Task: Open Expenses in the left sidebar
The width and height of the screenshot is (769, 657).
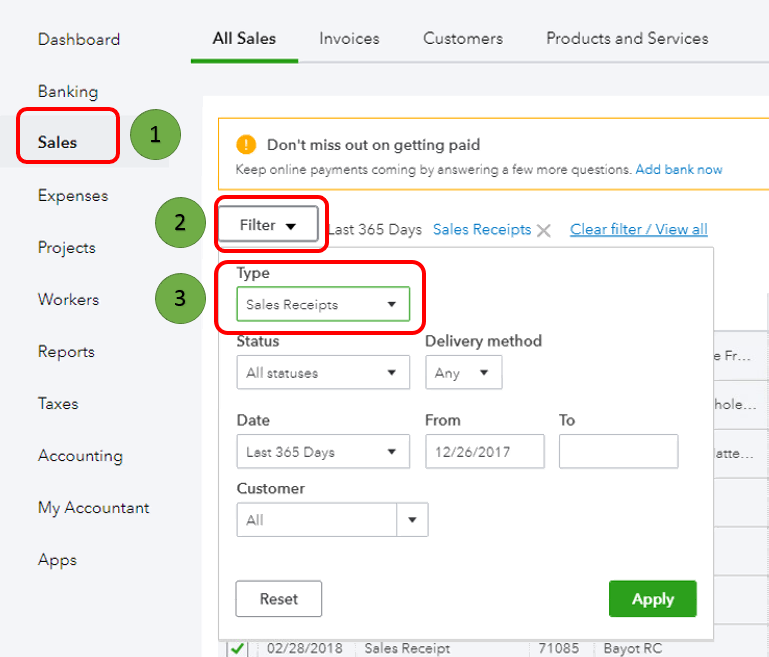Action: click(72, 196)
